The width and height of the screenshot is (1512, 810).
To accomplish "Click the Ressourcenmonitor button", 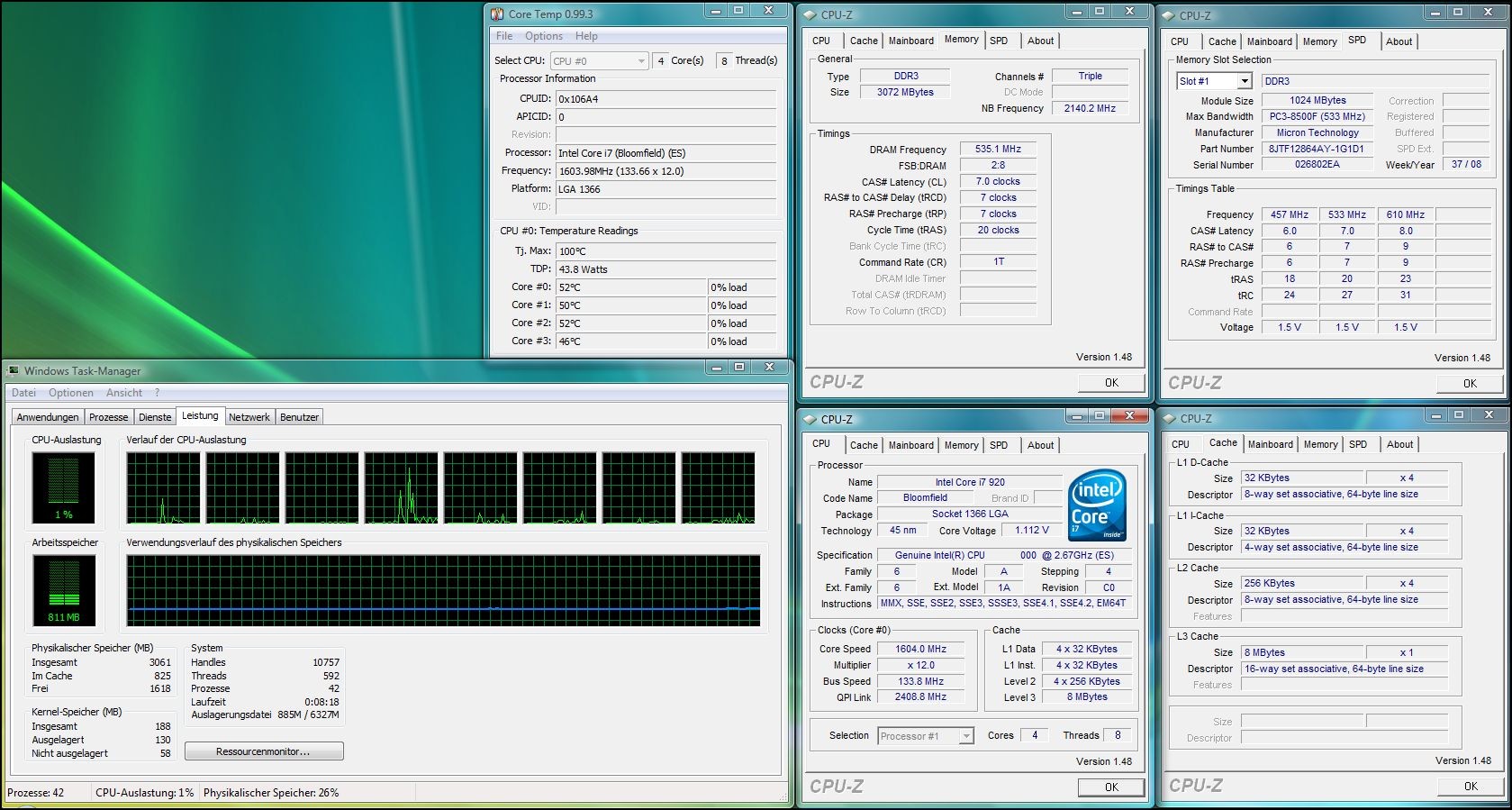I will click(264, 751).
